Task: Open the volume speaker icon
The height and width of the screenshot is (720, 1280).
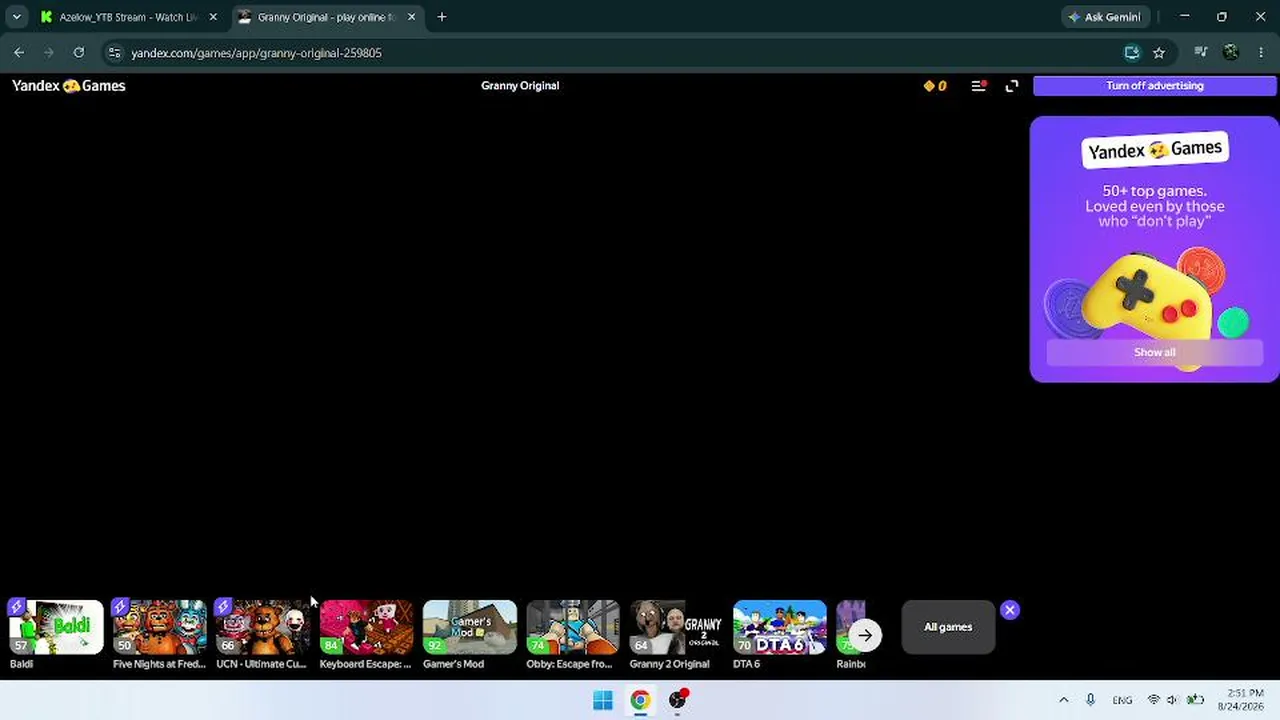Action: [1173, 700]
